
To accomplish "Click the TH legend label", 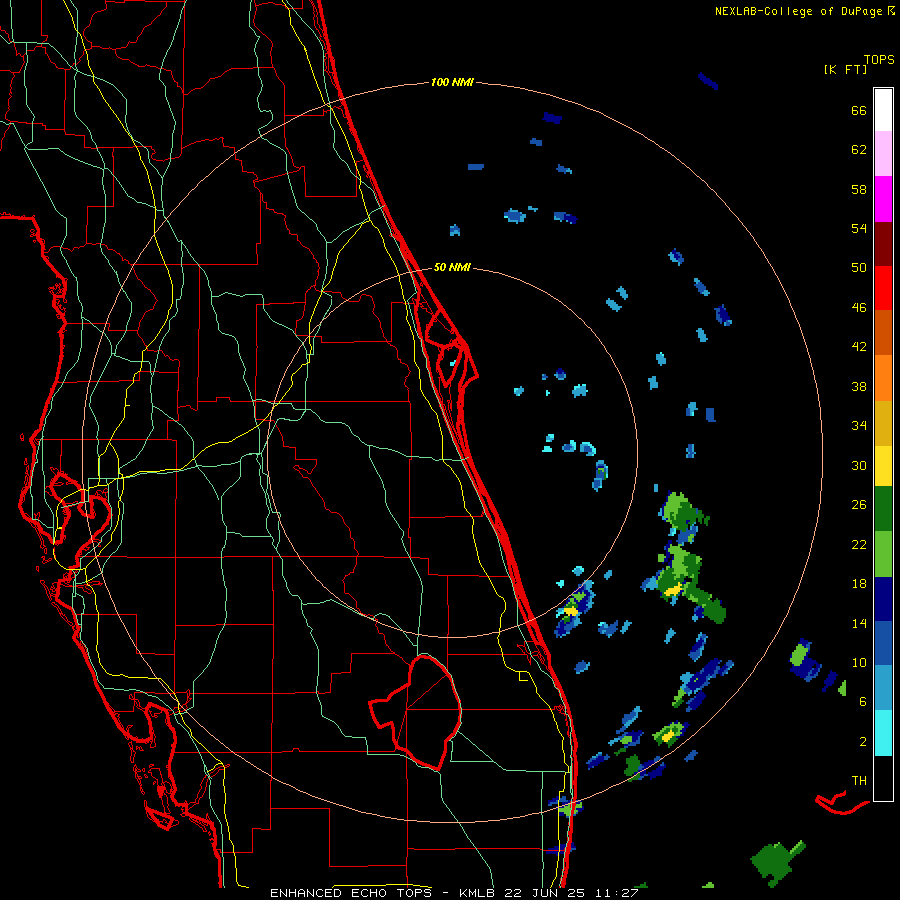I will click(x=859, y=780).
